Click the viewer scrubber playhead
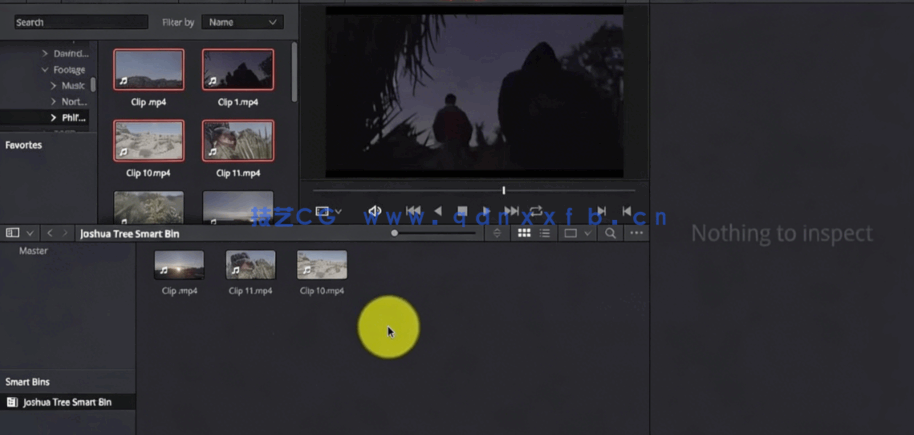This screenshot has width=914, height=435. pos(504,190)
